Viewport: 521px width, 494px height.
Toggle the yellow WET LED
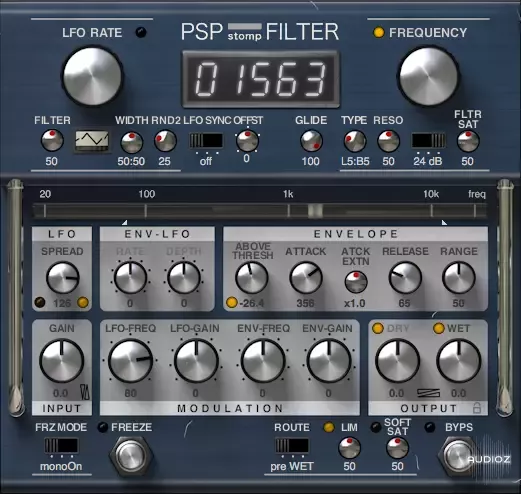(x=439, y=328)
